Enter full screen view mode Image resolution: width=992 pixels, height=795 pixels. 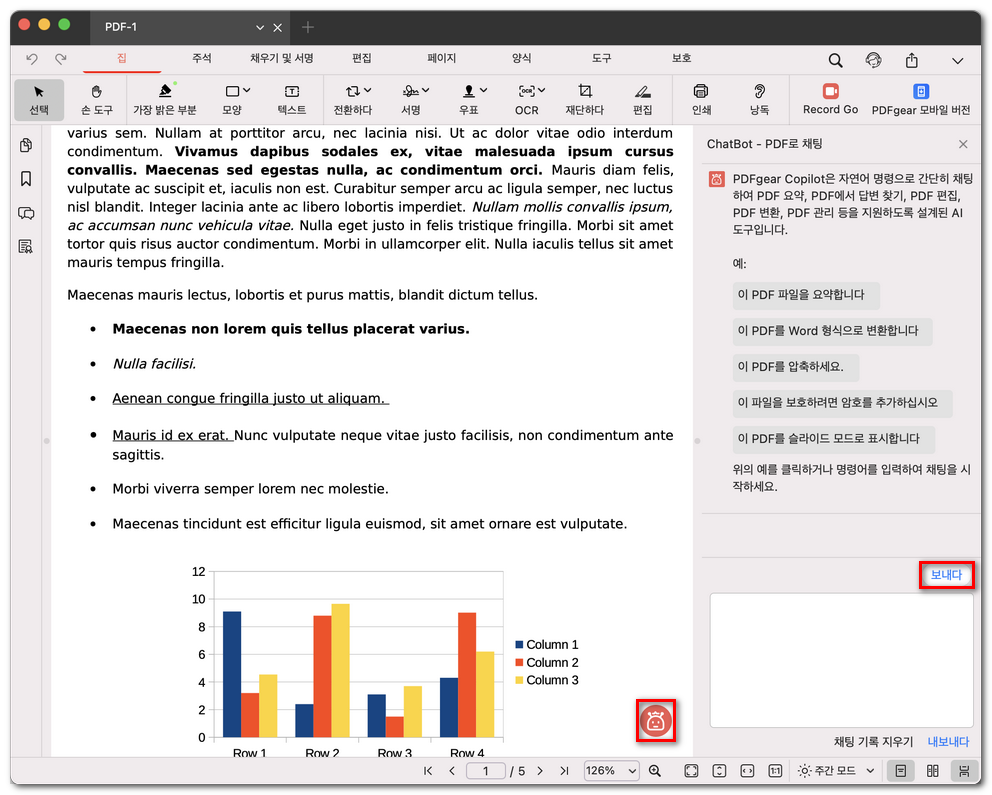point(691,770)
